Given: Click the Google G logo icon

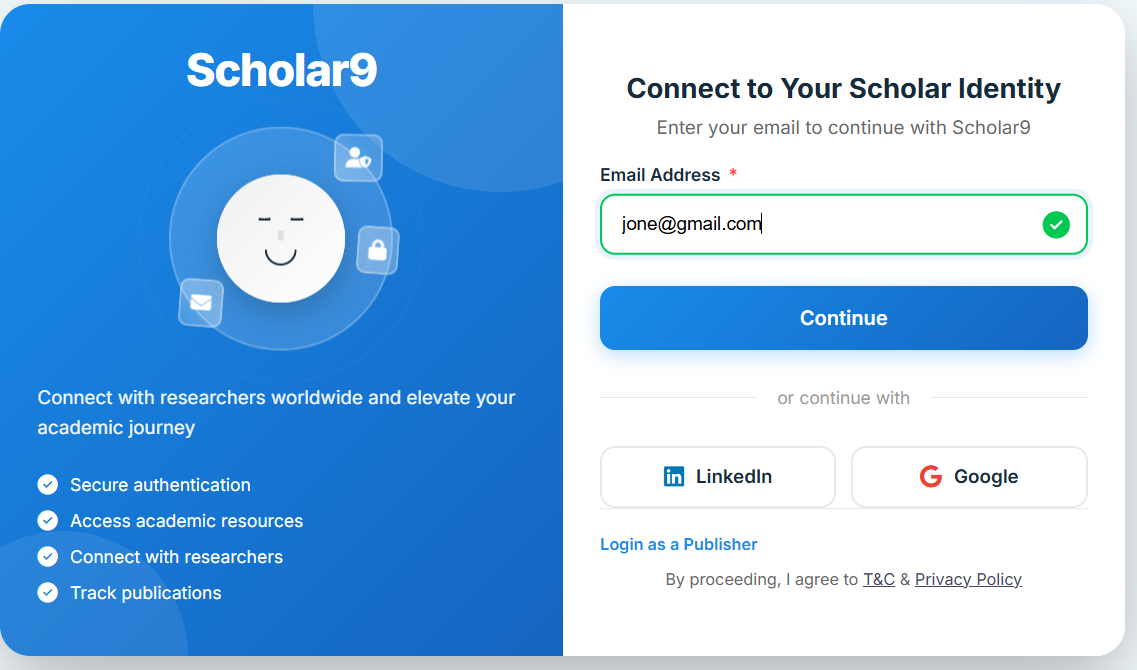Looking at the screenshot, I should (x=930, y=476).
